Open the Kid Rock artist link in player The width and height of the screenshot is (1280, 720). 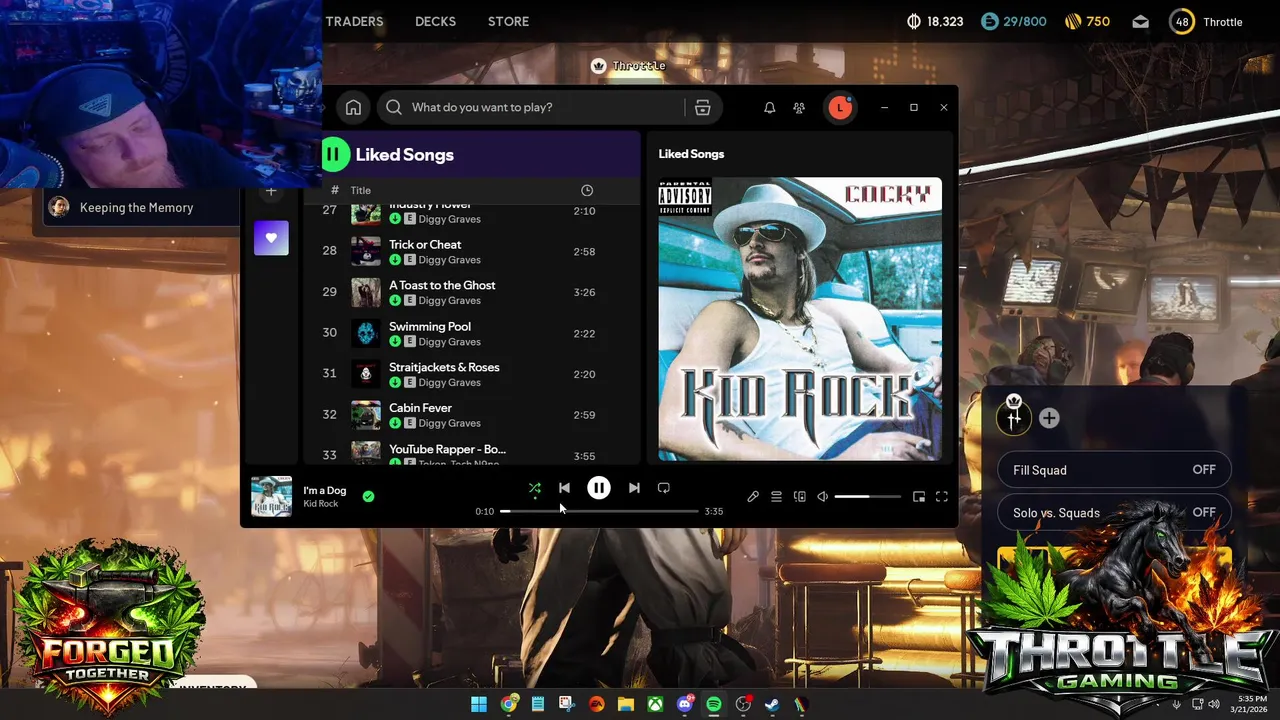321,504
